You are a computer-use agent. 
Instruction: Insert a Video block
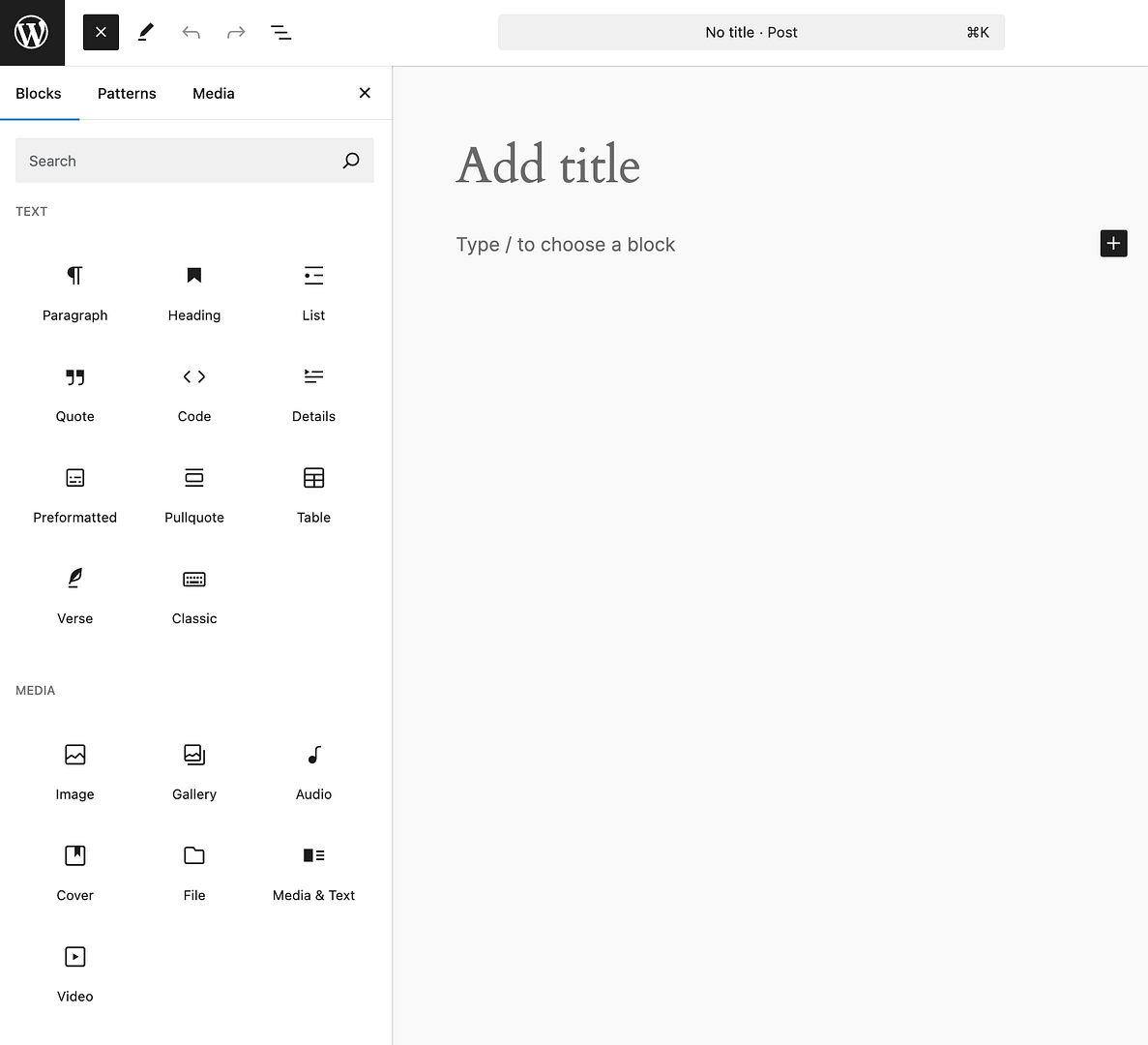coord(74,973)
